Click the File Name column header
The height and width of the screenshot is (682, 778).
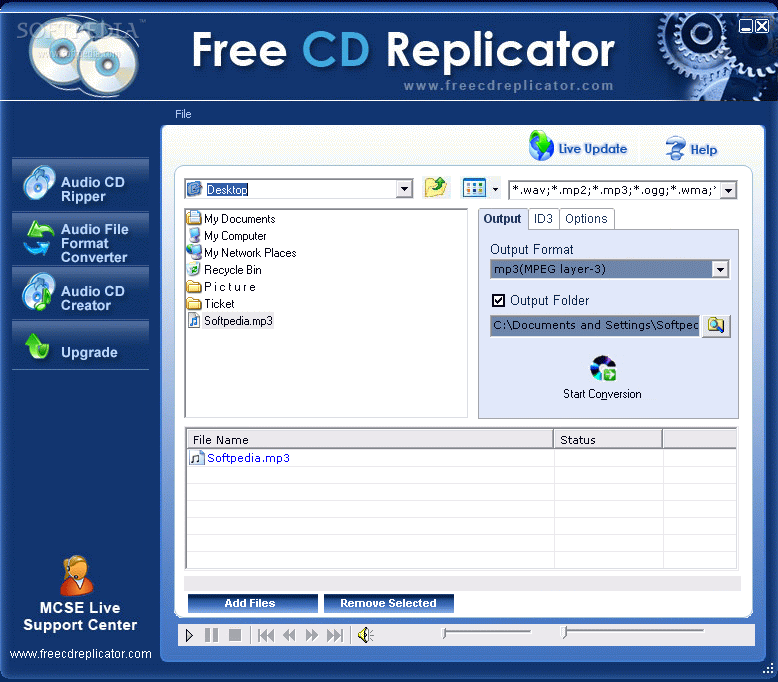[x=370, y=440]
